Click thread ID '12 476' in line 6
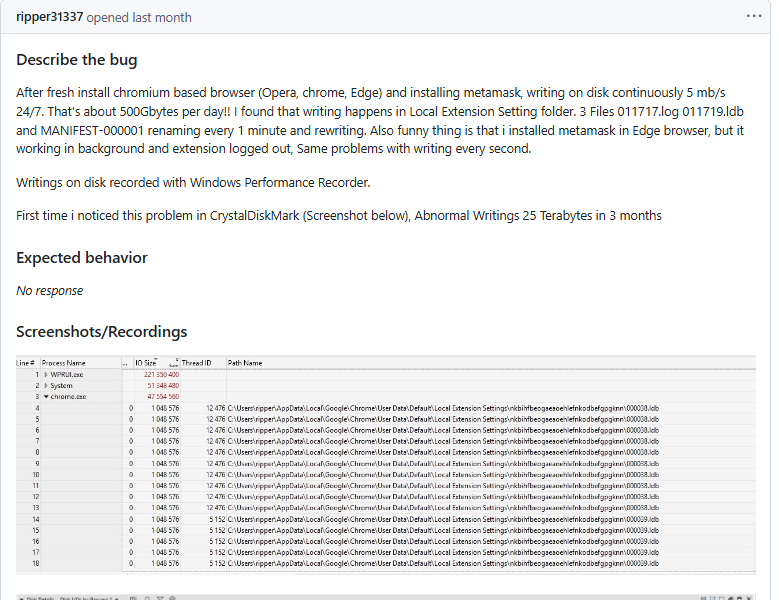The width and height of the screenshot is (779, 600). pos(216,430)
